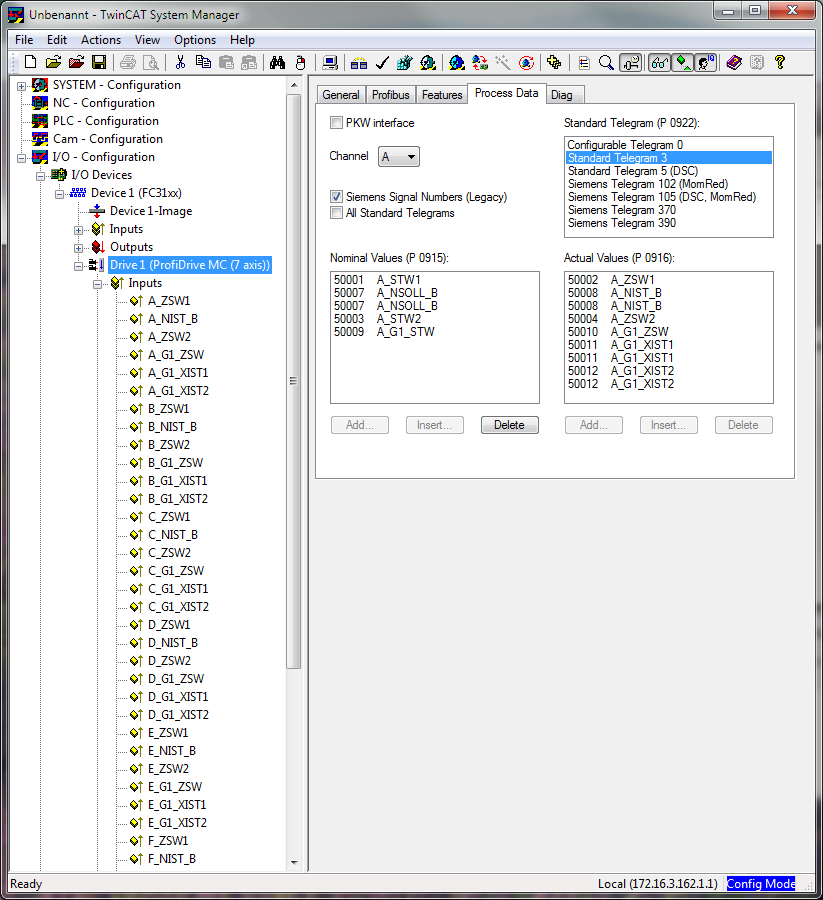
Task: Collapse Drive 1 Inputs subtree
Action: [x=98, y=284]
